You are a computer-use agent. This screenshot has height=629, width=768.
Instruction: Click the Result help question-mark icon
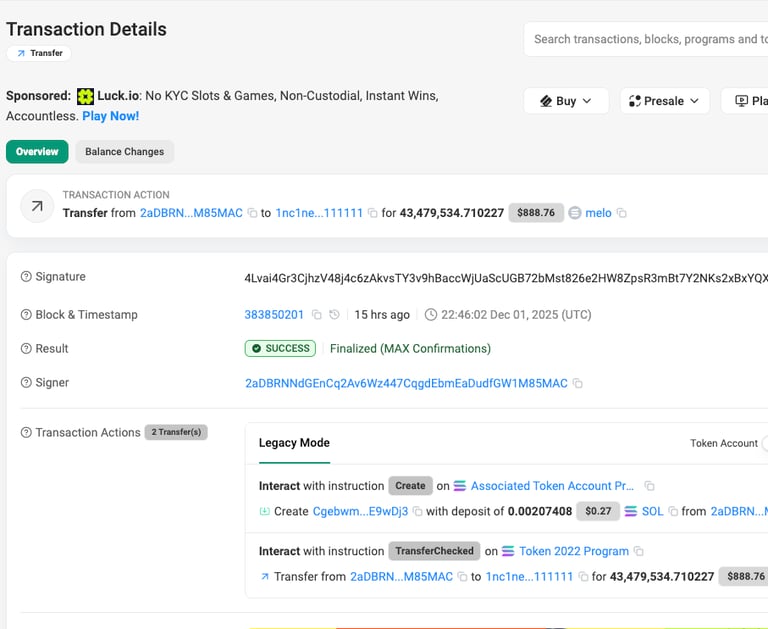tap(26, 349)
